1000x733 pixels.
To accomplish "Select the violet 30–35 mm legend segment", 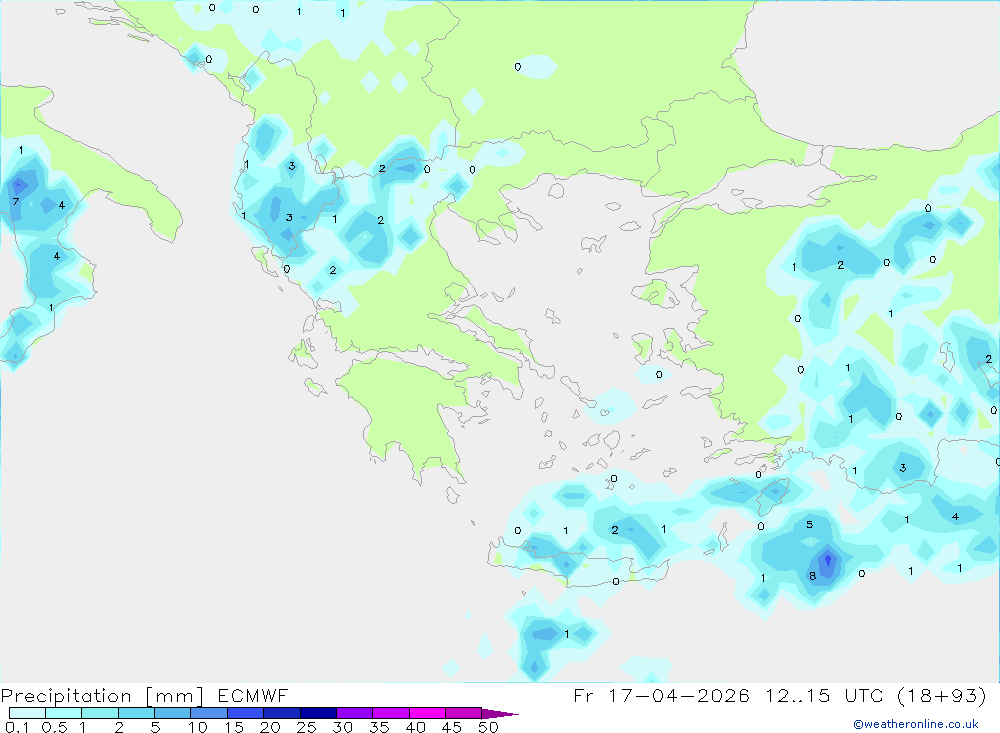I will point(355,713).
